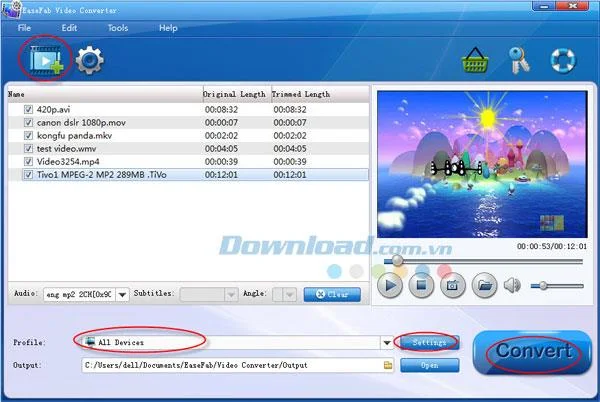Expand the Audio track dropdown
The image size is (600, 402).
122,295
